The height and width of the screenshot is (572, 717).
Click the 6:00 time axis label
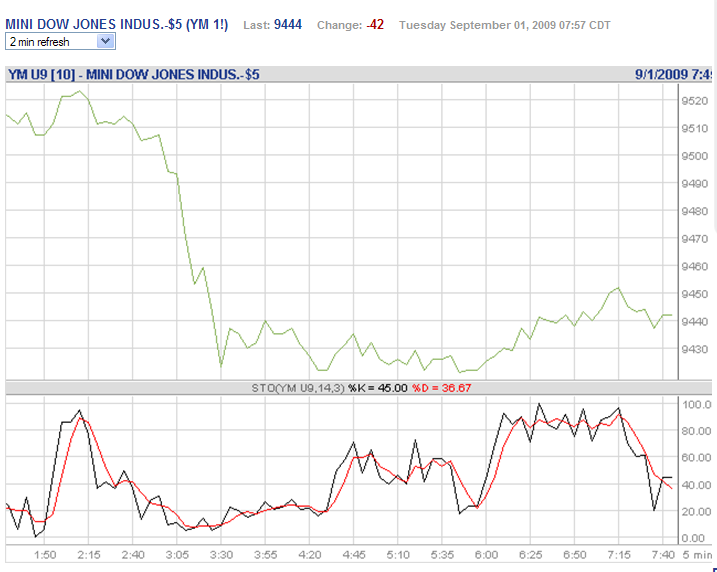(x=486, y=555)
